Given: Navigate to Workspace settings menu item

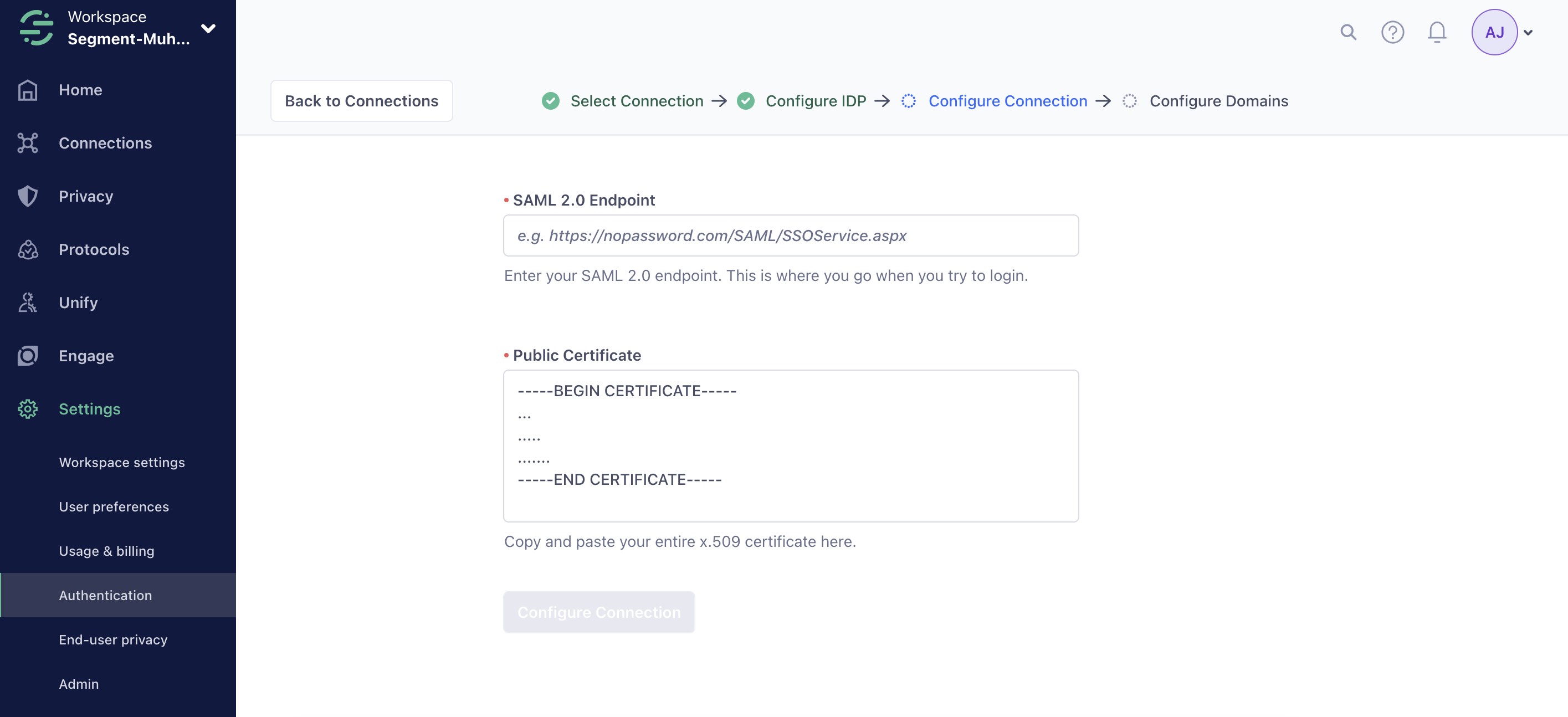Looking at the screenshot, I should pos(121,462).
